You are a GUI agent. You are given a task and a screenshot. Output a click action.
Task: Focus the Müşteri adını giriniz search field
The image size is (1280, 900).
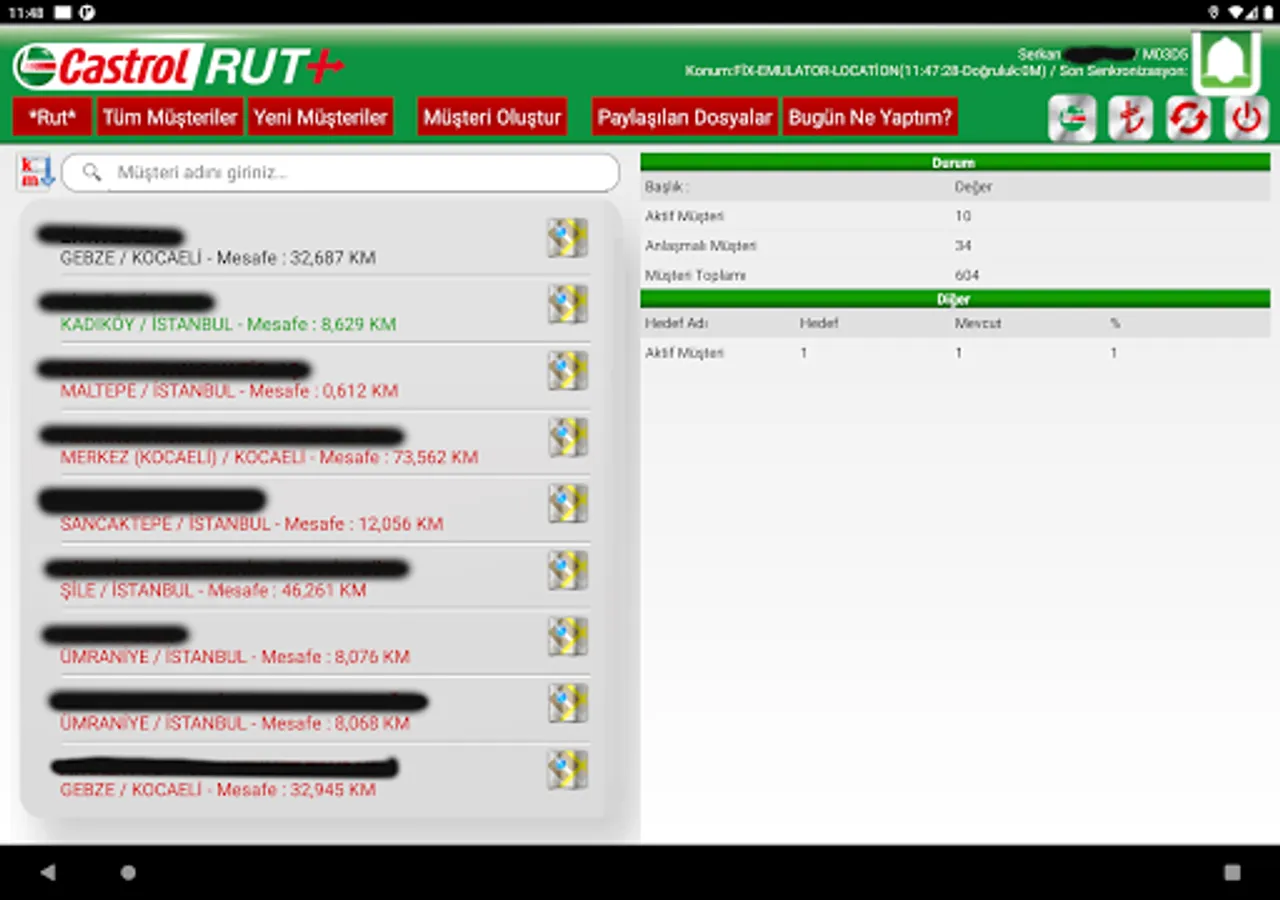(340, 172)
